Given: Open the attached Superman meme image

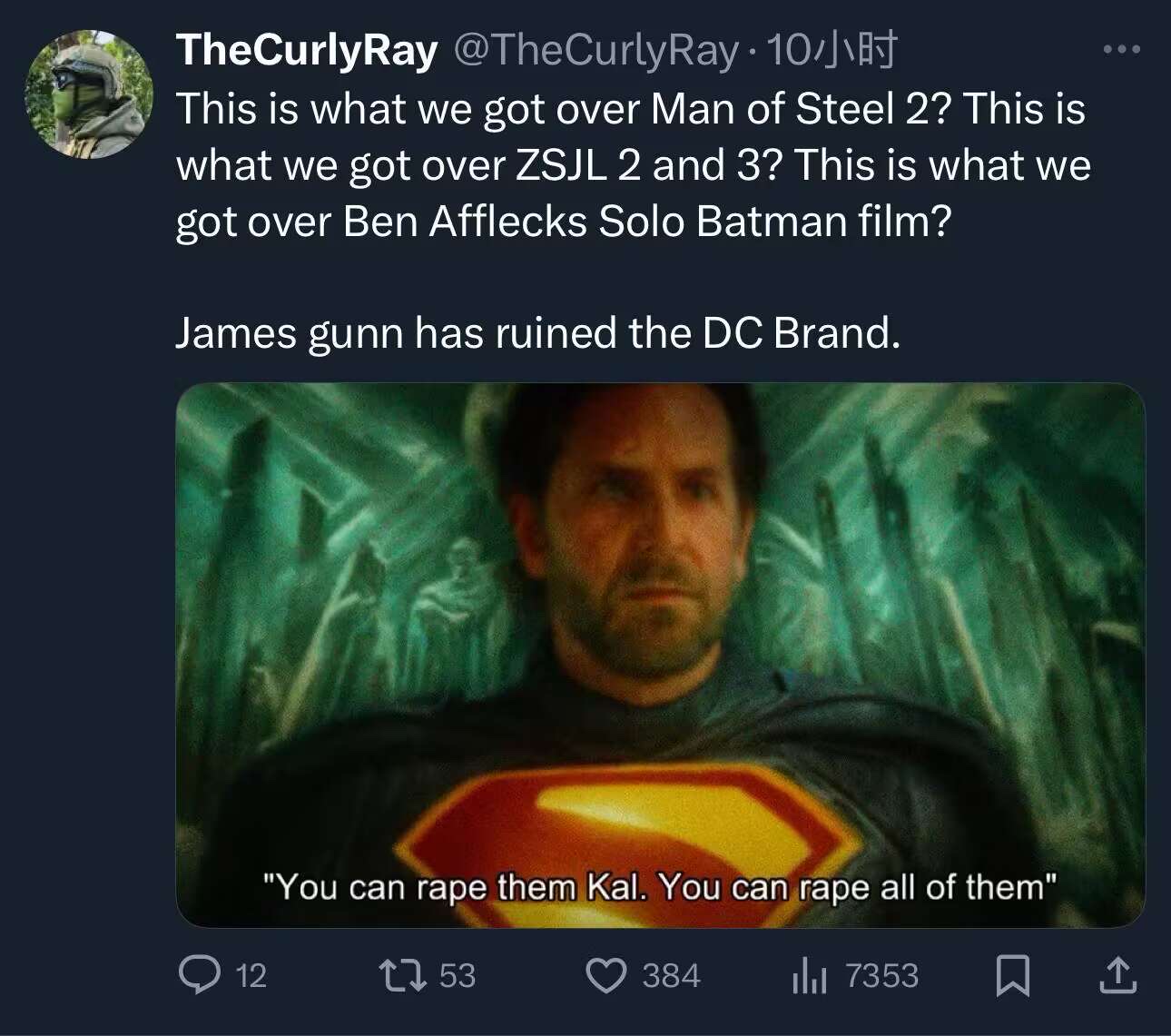Looking at the screenshot, I should [660, 654].
